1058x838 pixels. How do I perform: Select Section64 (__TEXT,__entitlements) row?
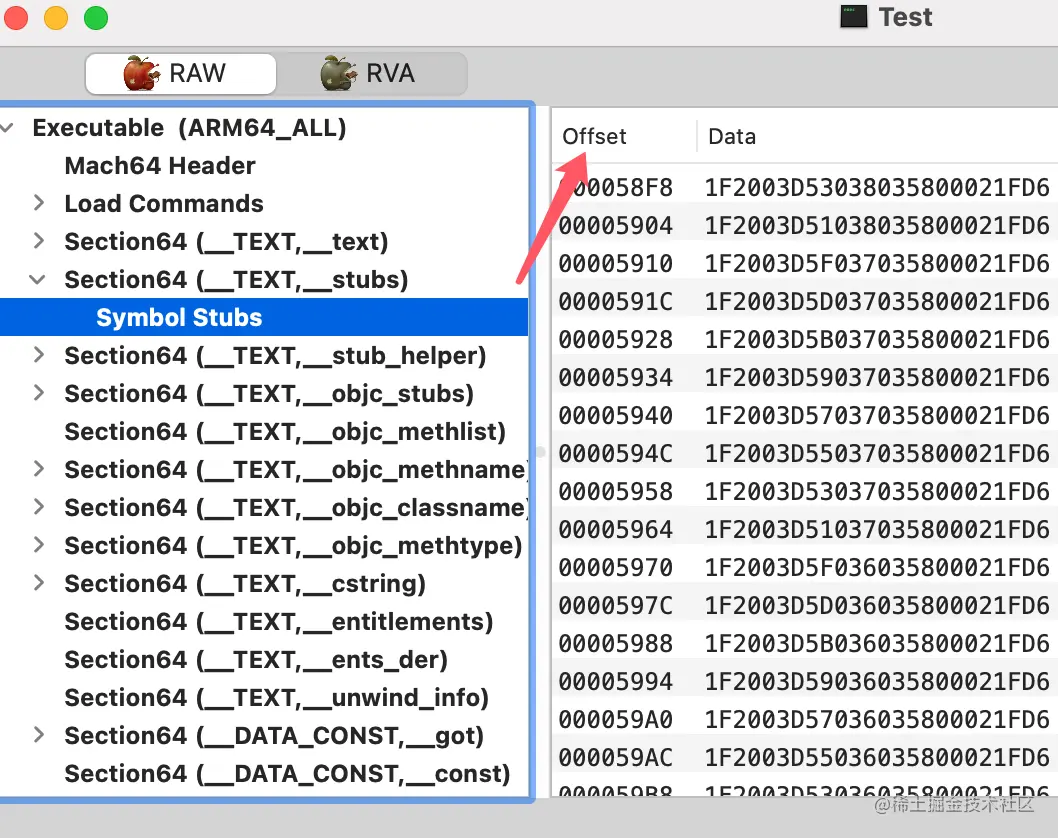pyautogui.click(x=264, y=621)
